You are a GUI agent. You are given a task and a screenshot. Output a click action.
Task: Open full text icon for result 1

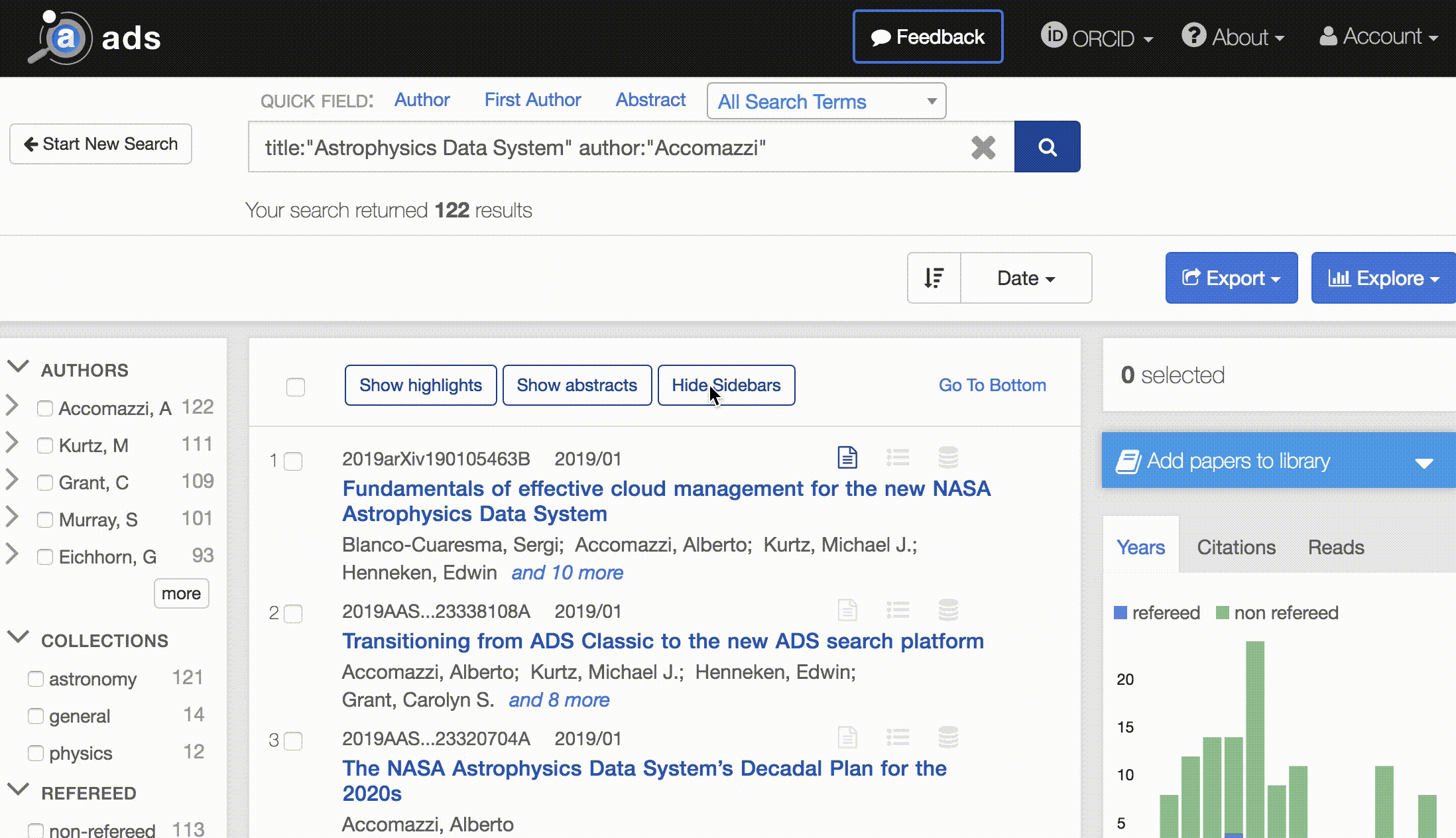pyautogui.click(x=847, y=457)
